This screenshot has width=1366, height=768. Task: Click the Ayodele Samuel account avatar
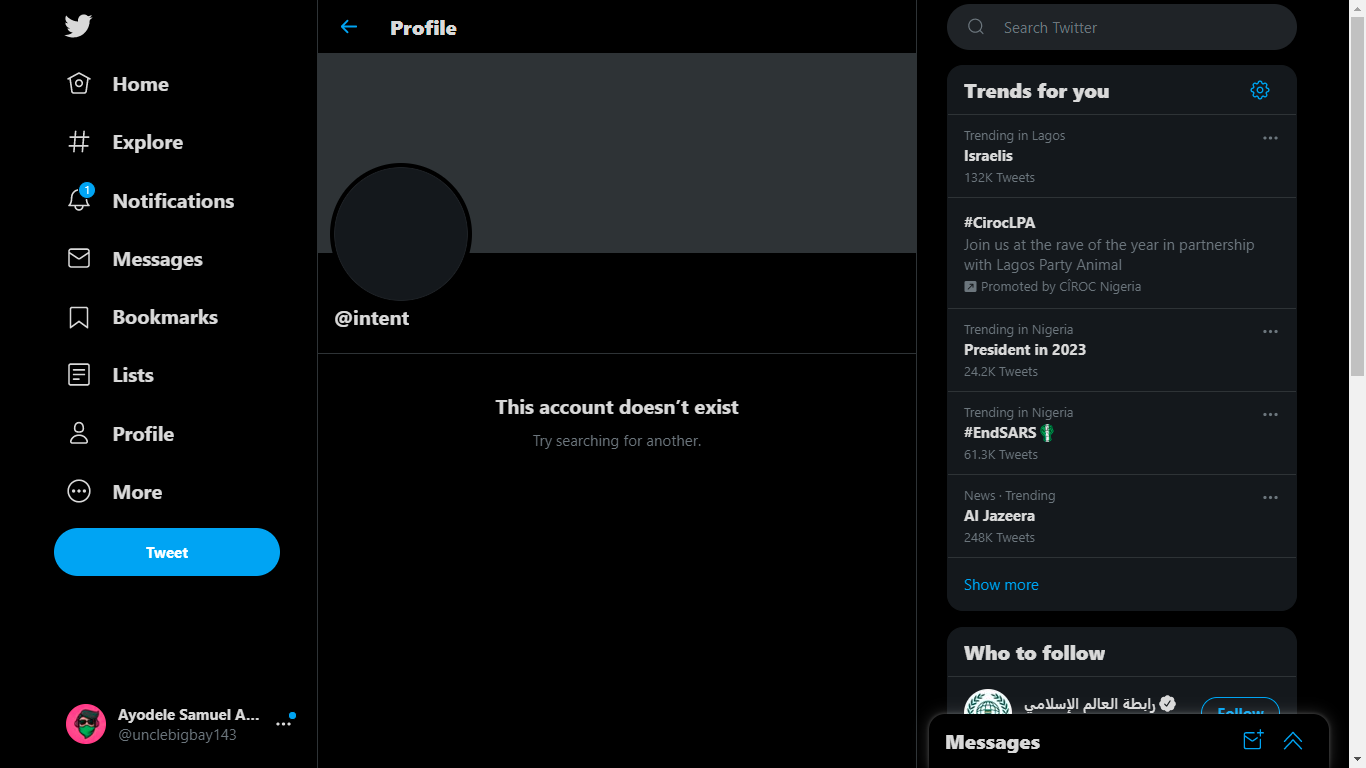[x=86, y=724]
